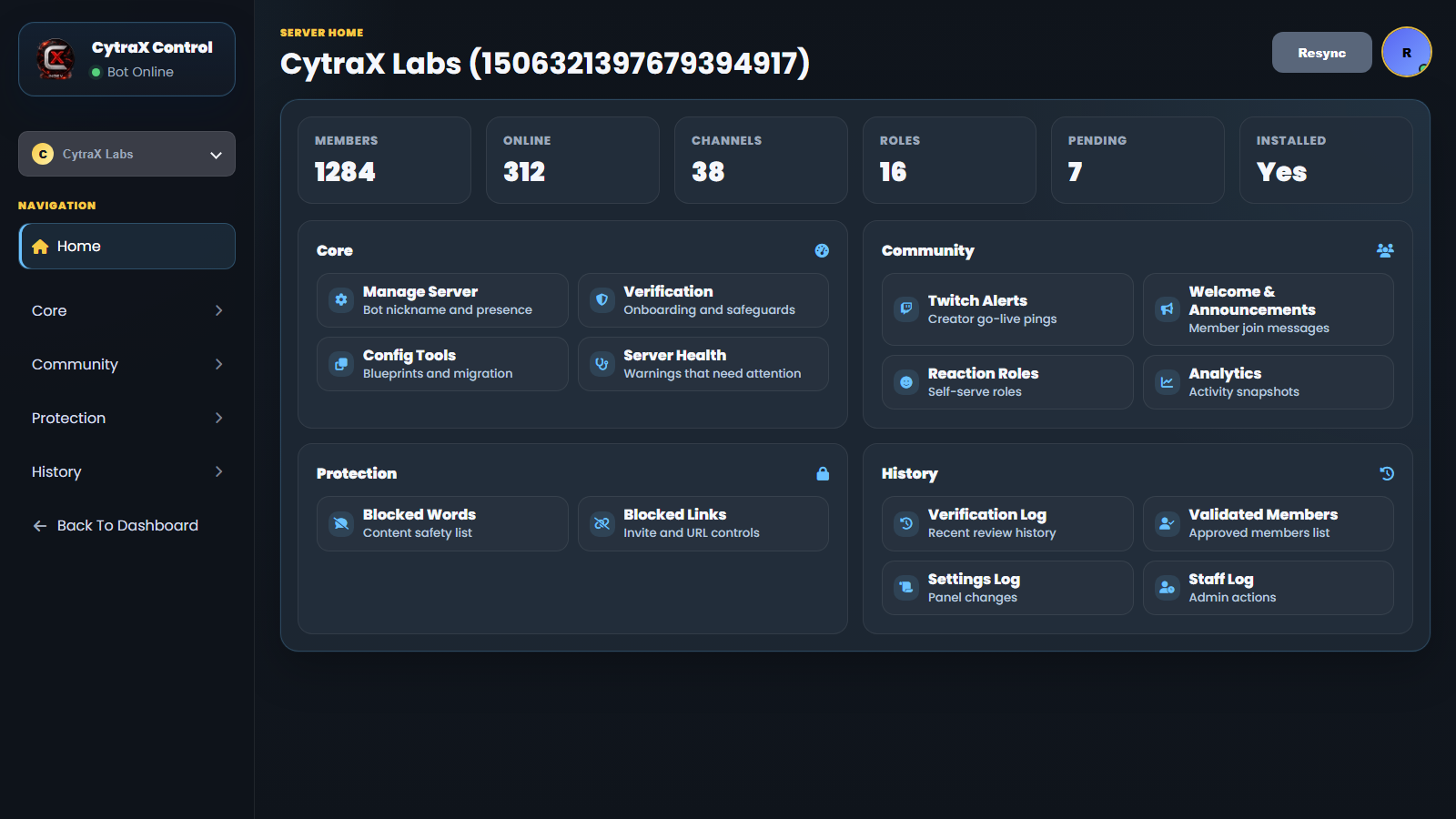The width and height of the screenshot is (1456, 819).
Task: Click the Reaction Roles smiley icon
Action: [906, 382]
